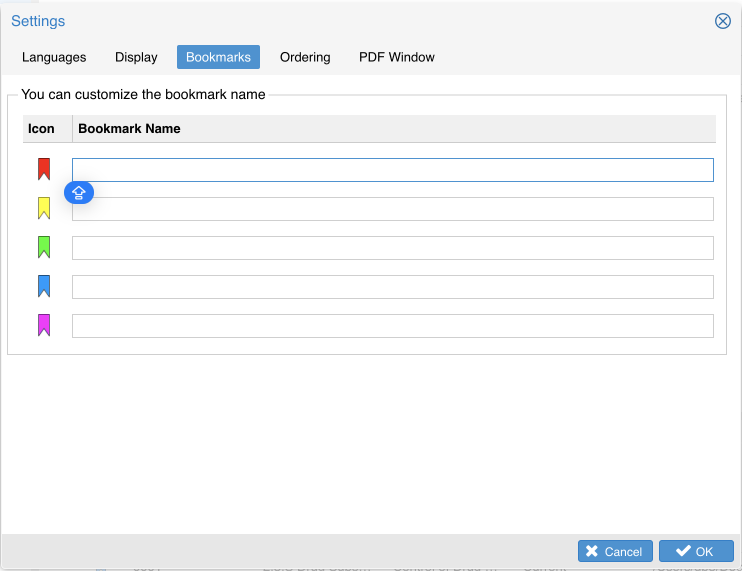
Task: Switch to the Languages tab
Action: (x=54, y=57)
